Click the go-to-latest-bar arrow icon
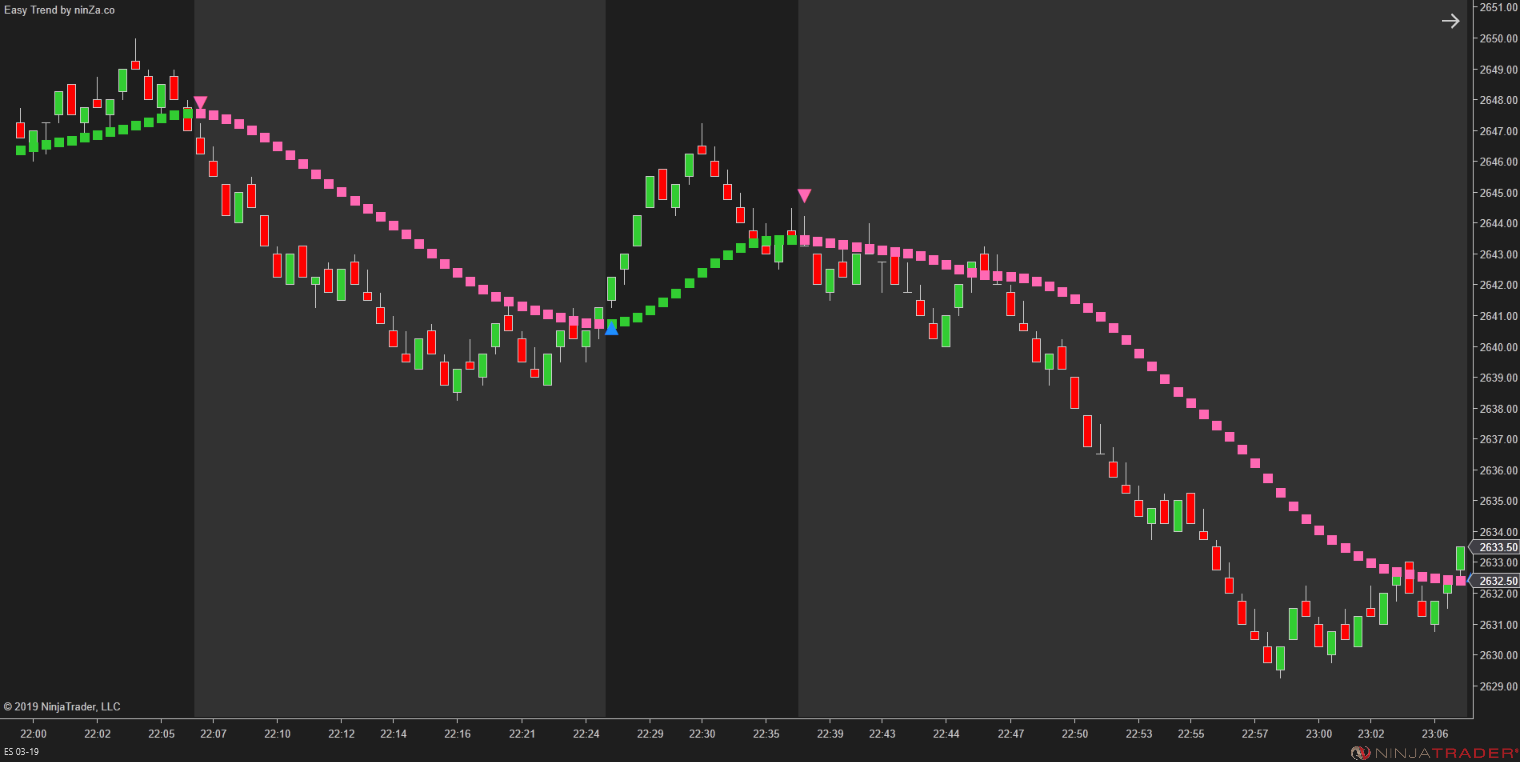The width and height of the screenshot is (1520, 762). [x=1451, y=20]
